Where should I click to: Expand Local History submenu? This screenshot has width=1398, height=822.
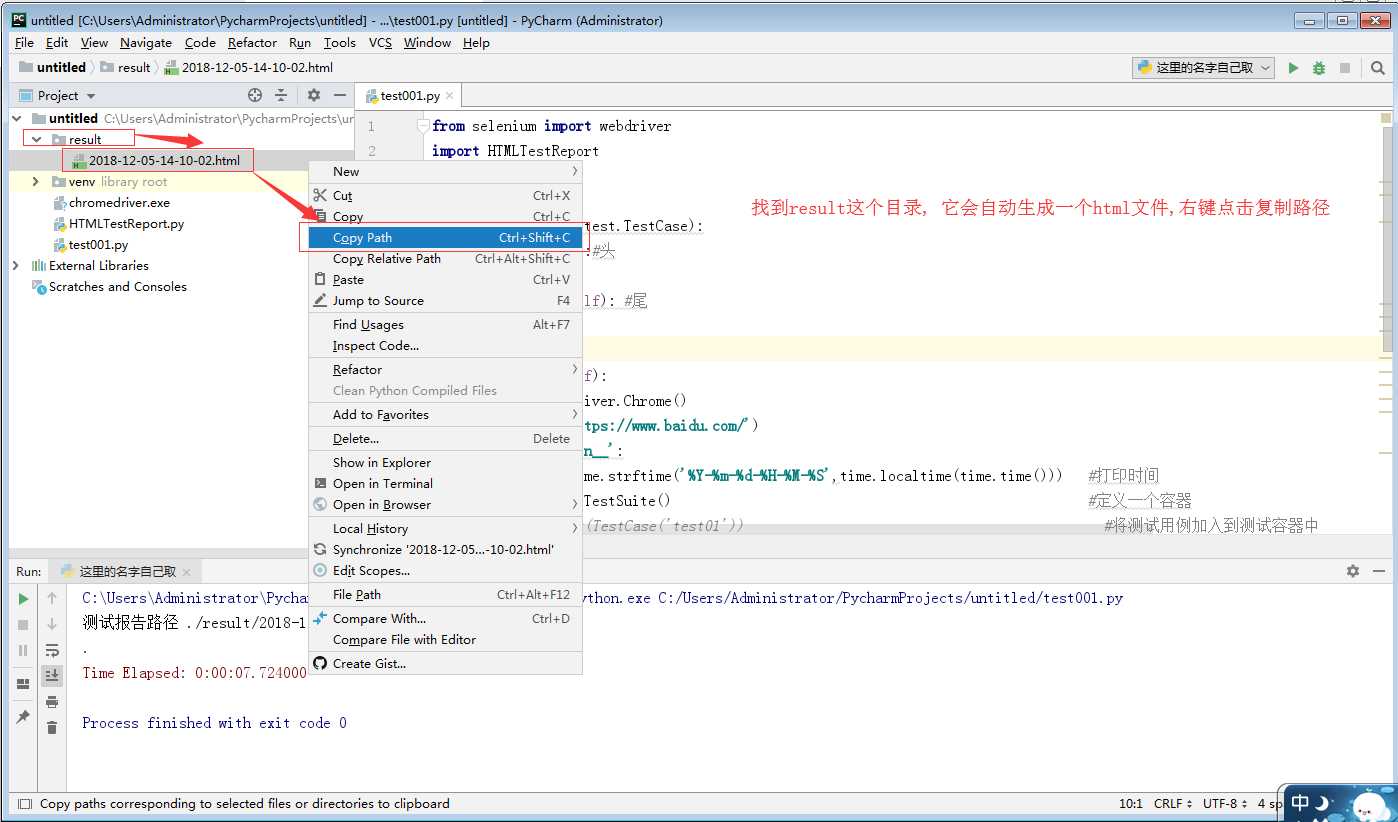point(446,529)
